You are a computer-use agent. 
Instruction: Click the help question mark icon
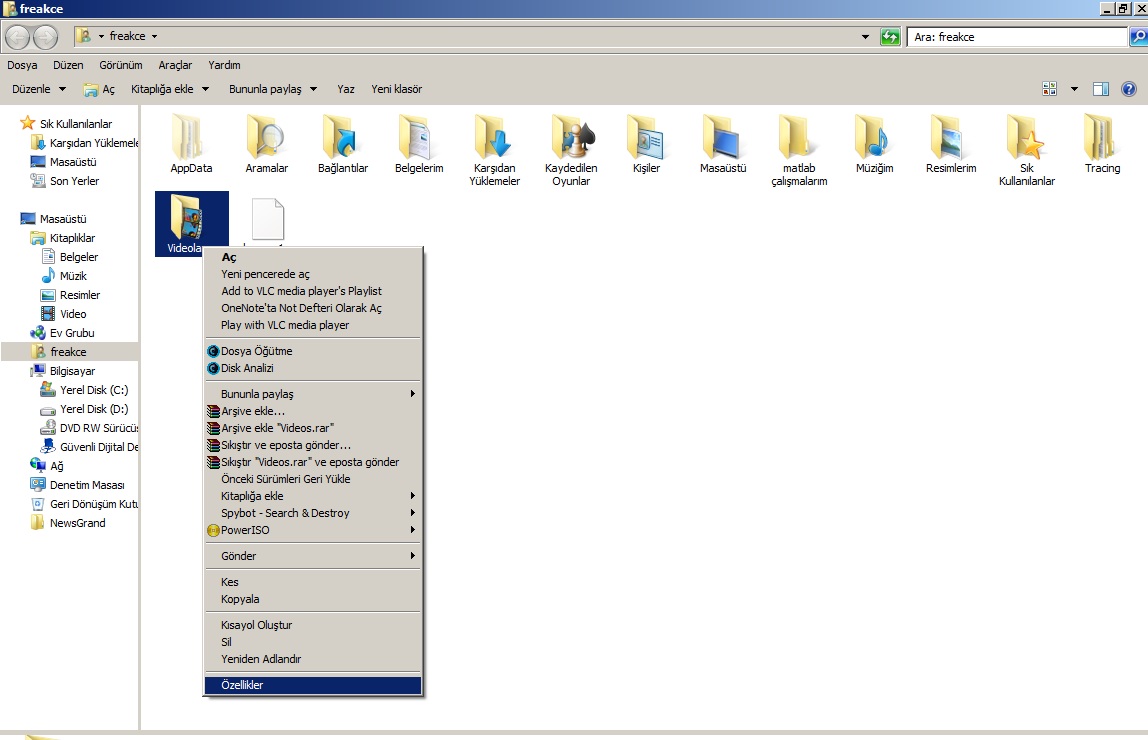pos(1129,89)
